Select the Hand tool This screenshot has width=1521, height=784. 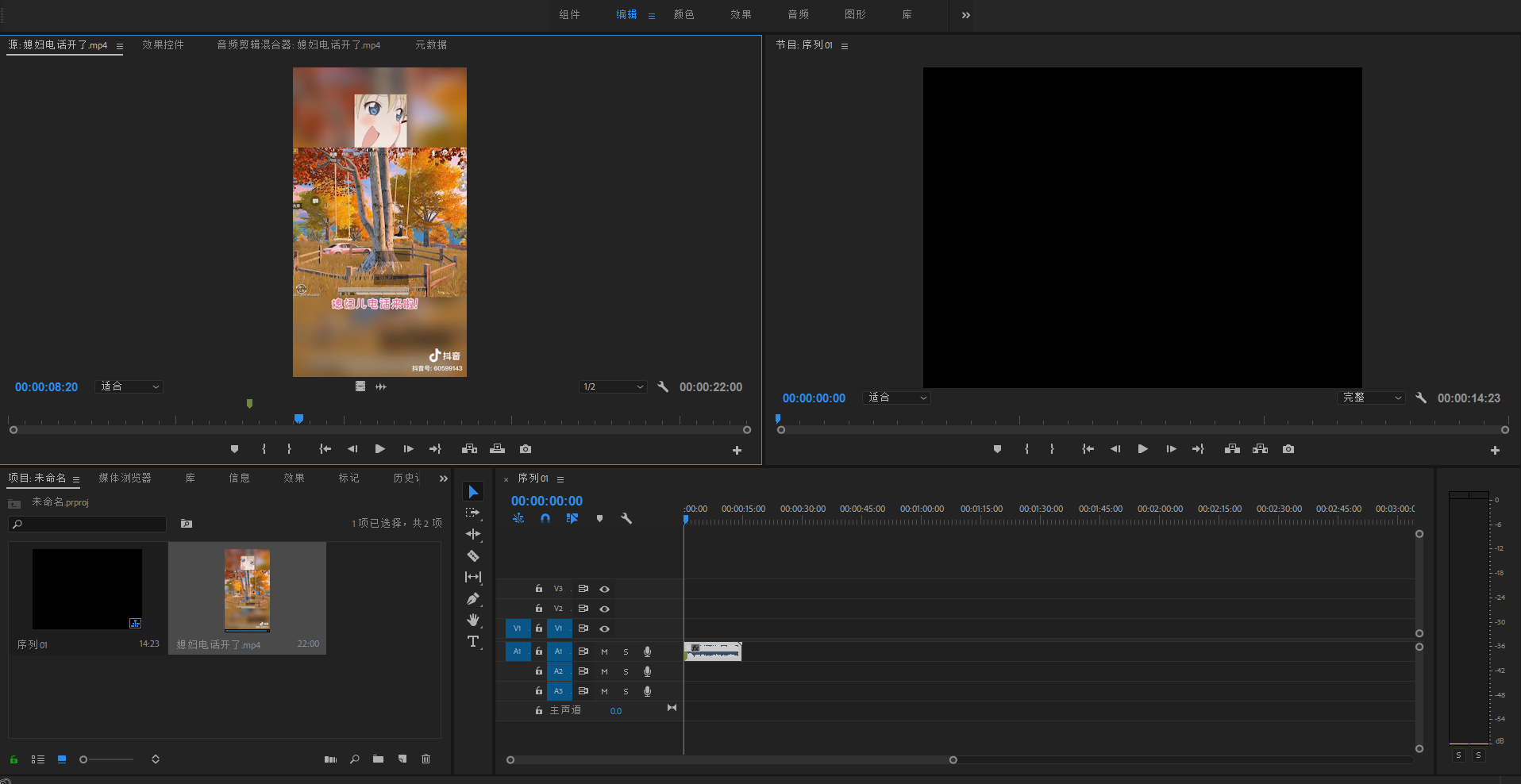(x=473, y=621)
